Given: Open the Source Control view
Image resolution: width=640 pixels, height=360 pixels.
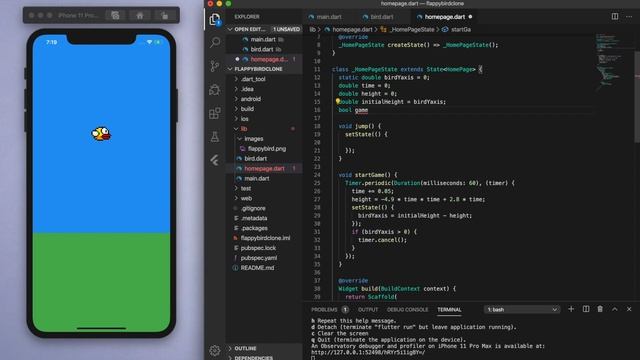Looking at the screenshot, I should pyautogui.click(x=215, y=66).
